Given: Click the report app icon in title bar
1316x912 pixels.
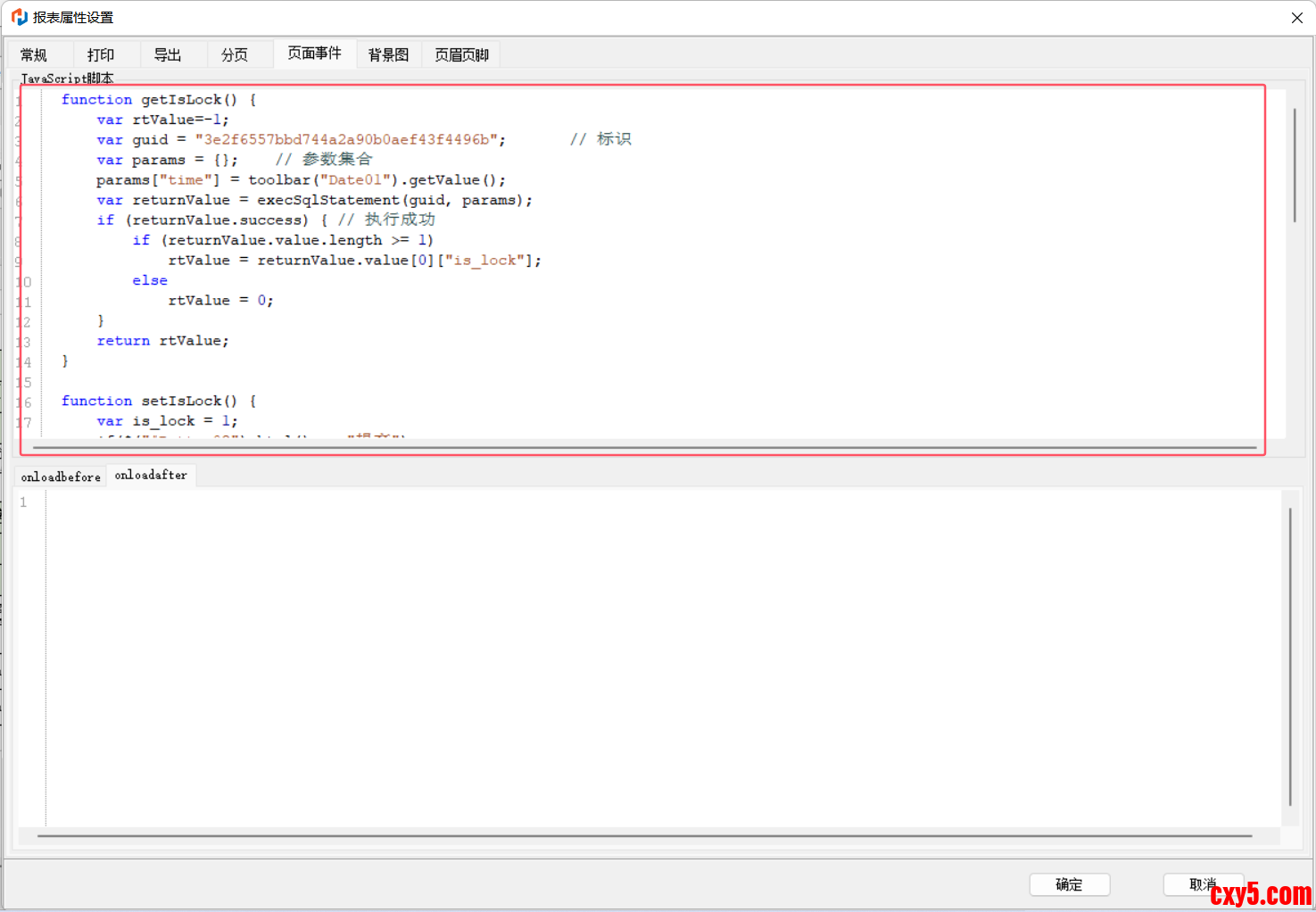Looking at the screenshot, I should coord(19,17).
